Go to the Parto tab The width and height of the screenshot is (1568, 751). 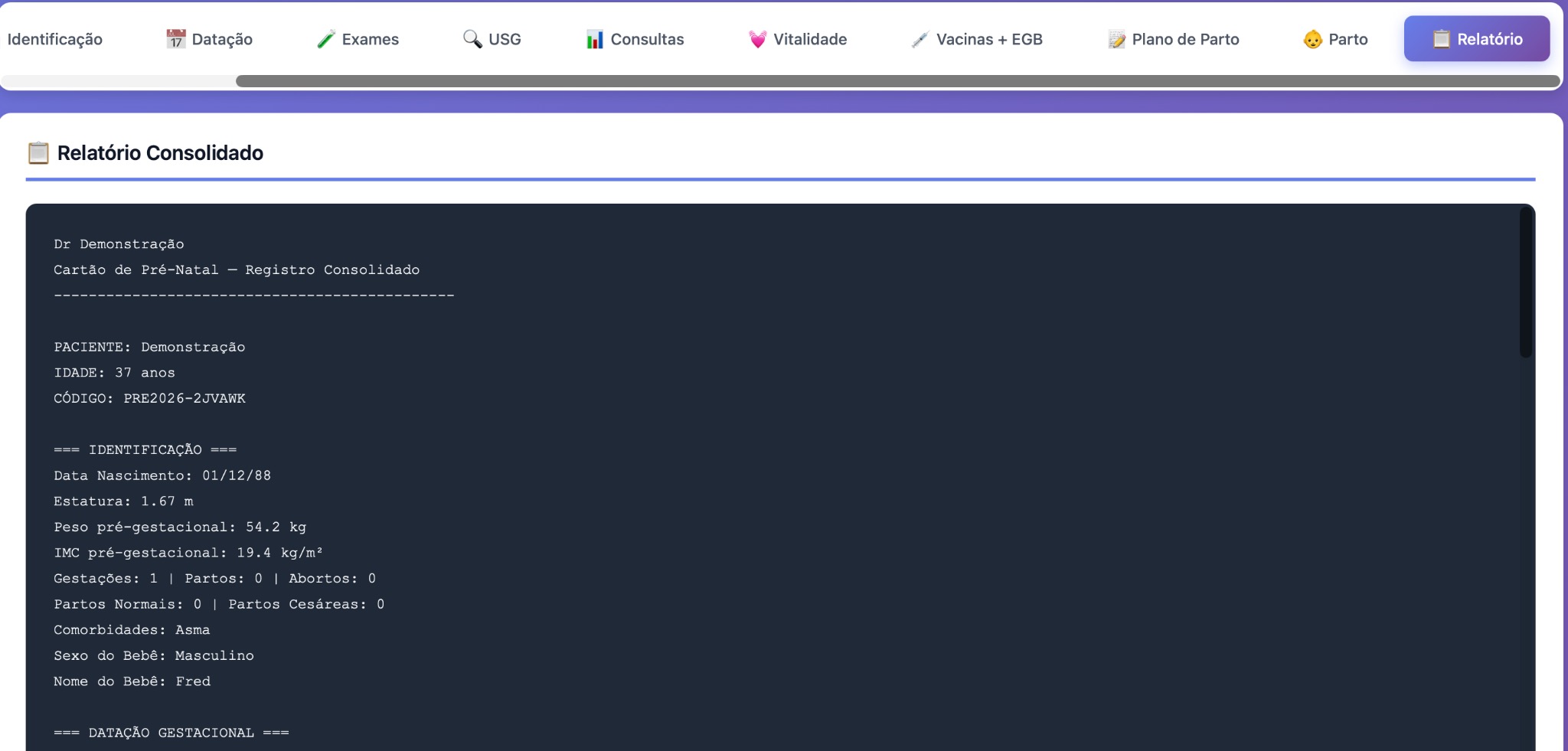pyautogui.click(x=1335, y=39)
